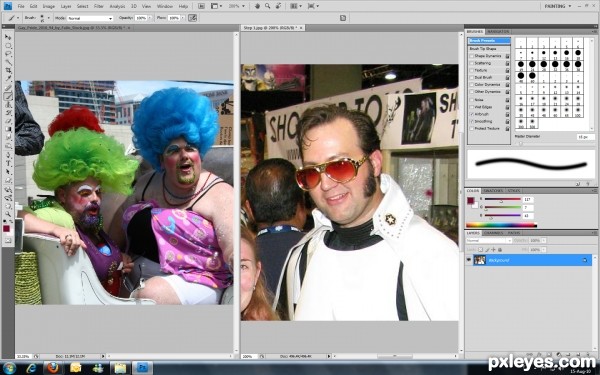Select the Rotate View tool in application bar

click(279, 6)
